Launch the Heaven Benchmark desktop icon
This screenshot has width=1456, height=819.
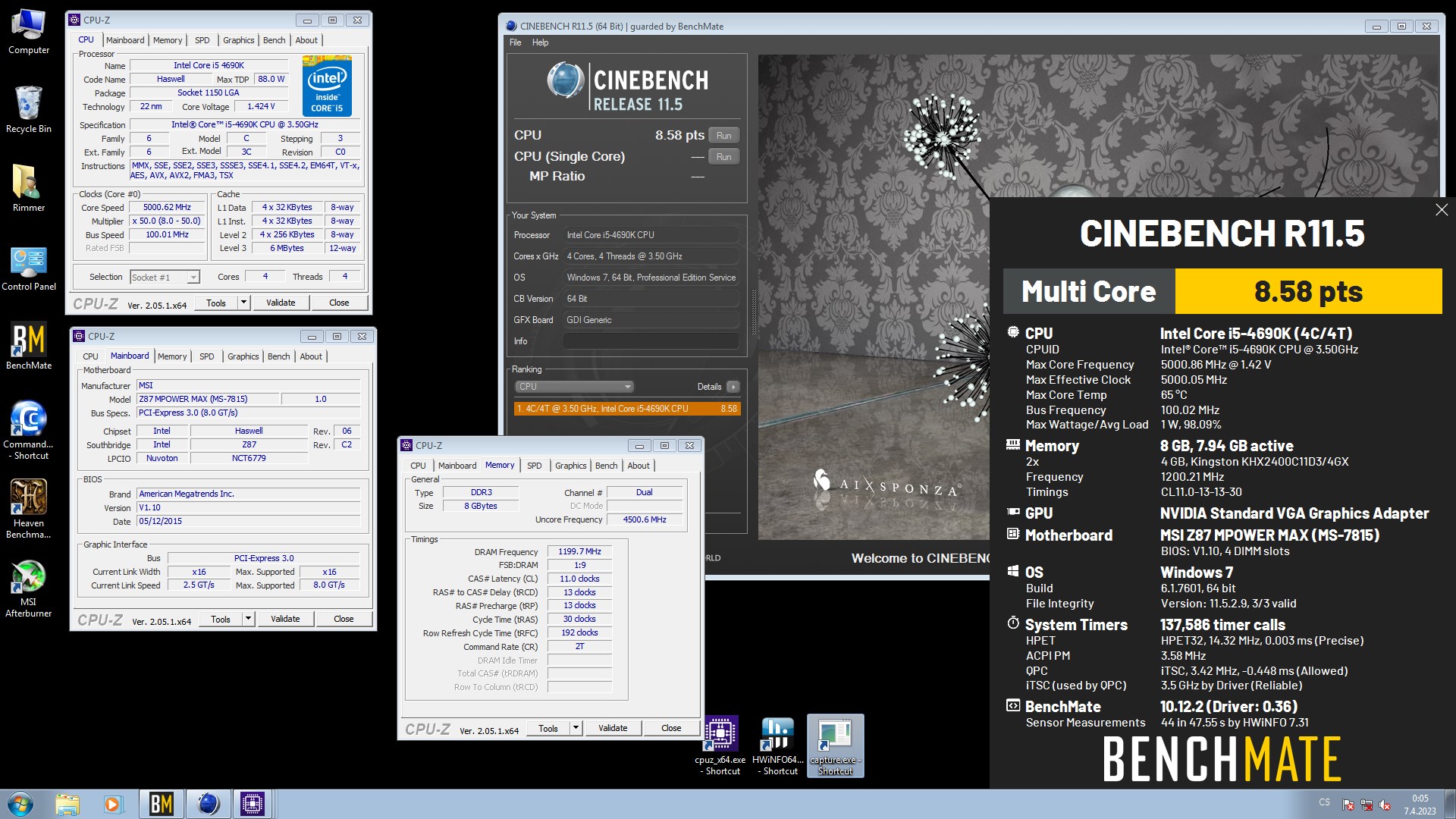pyautogui.click(x=29, y=508)
